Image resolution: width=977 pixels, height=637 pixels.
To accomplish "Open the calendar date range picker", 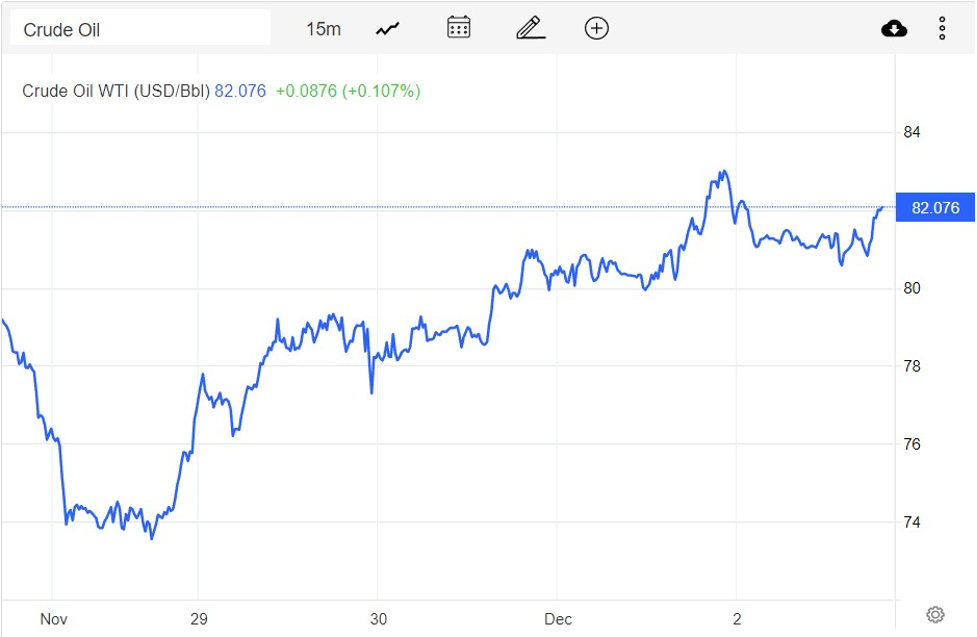I will (459, 28).
